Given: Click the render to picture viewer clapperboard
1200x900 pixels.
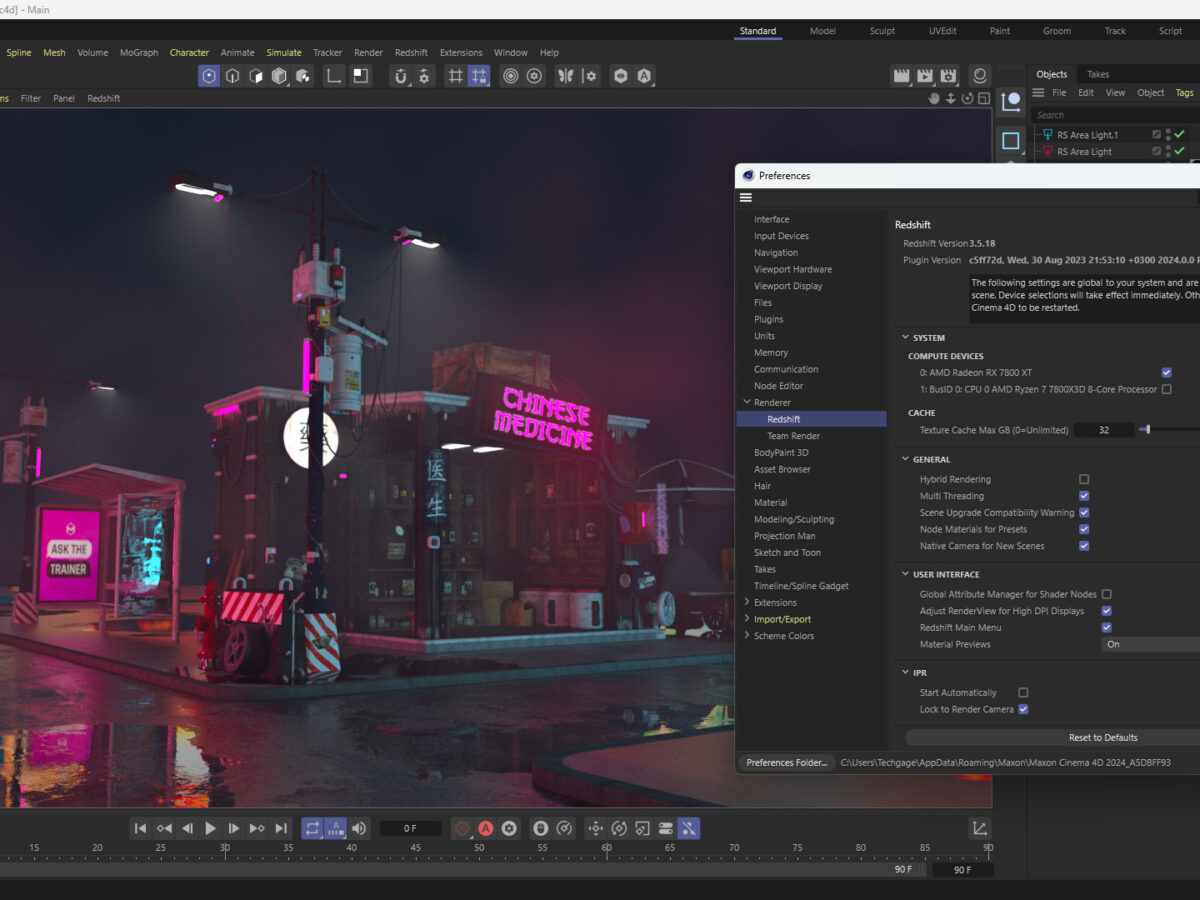Looking at the screenshot, I should (x=925, y=76).
